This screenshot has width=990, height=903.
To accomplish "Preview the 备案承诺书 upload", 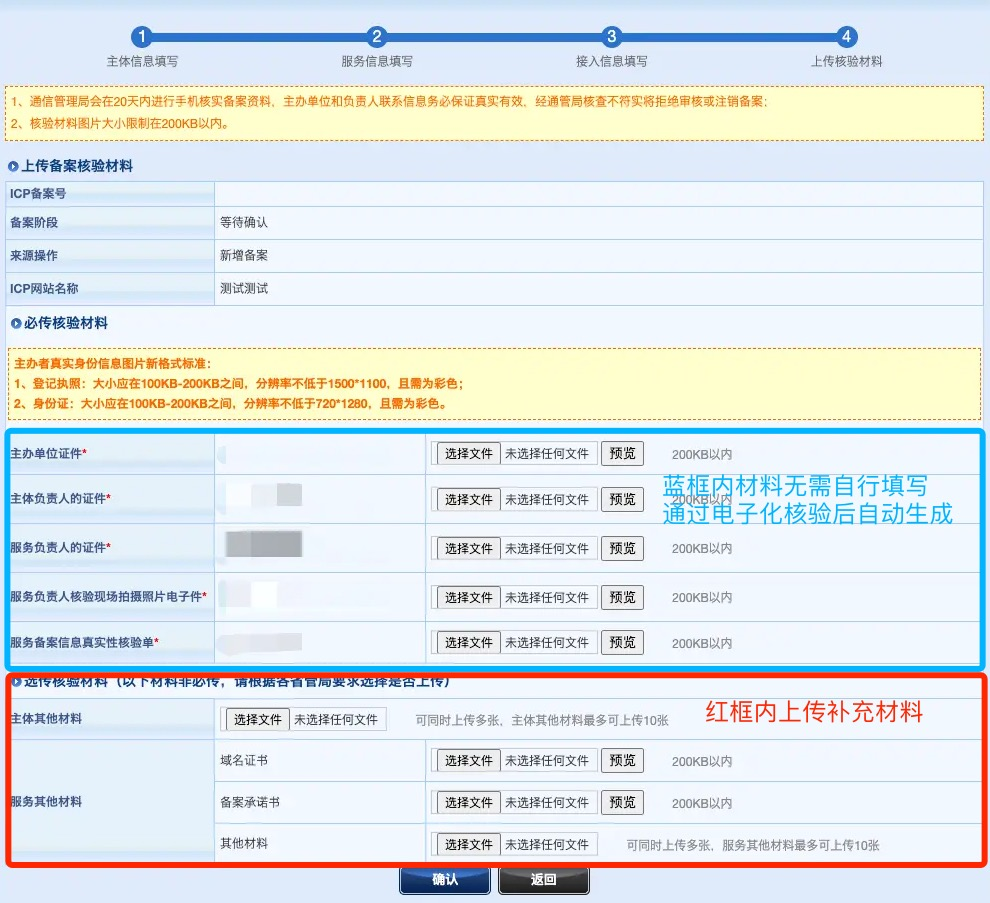I will click(622, 803).
